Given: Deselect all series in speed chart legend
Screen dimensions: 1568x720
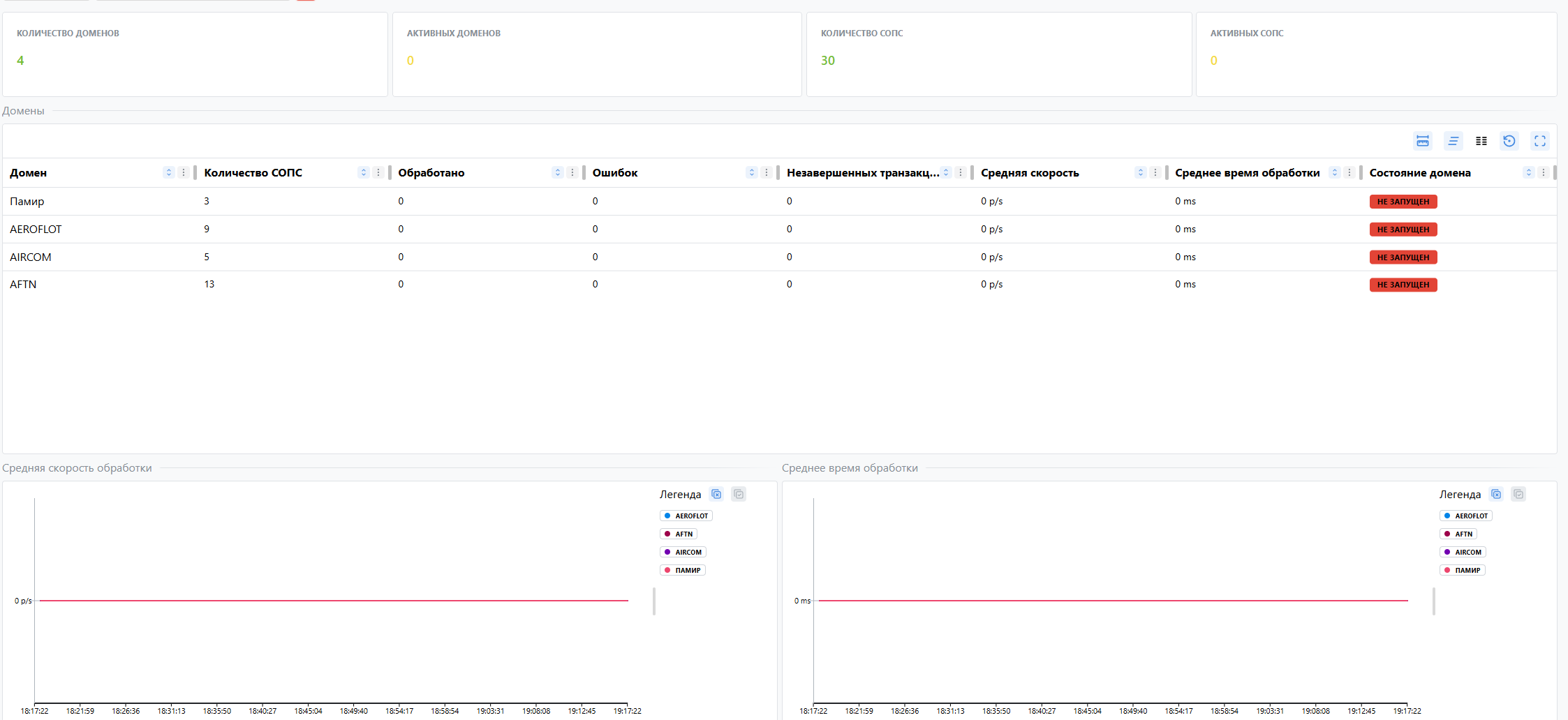Looking at the screenshot, I should [x=716, y=494].
